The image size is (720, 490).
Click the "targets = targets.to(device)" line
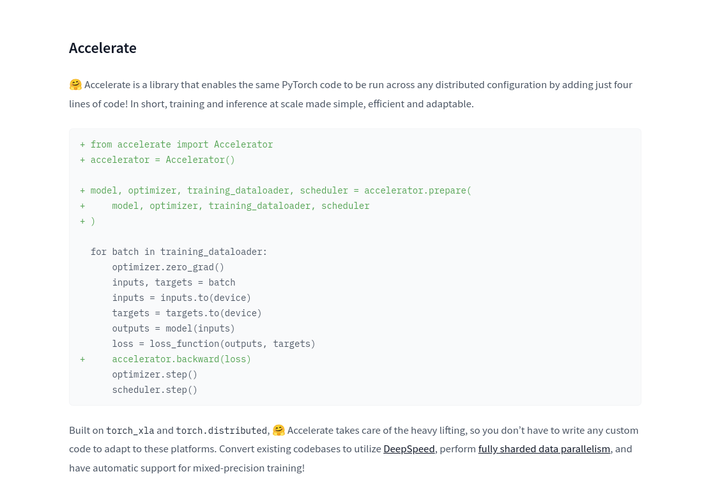(x=187, y=313)
